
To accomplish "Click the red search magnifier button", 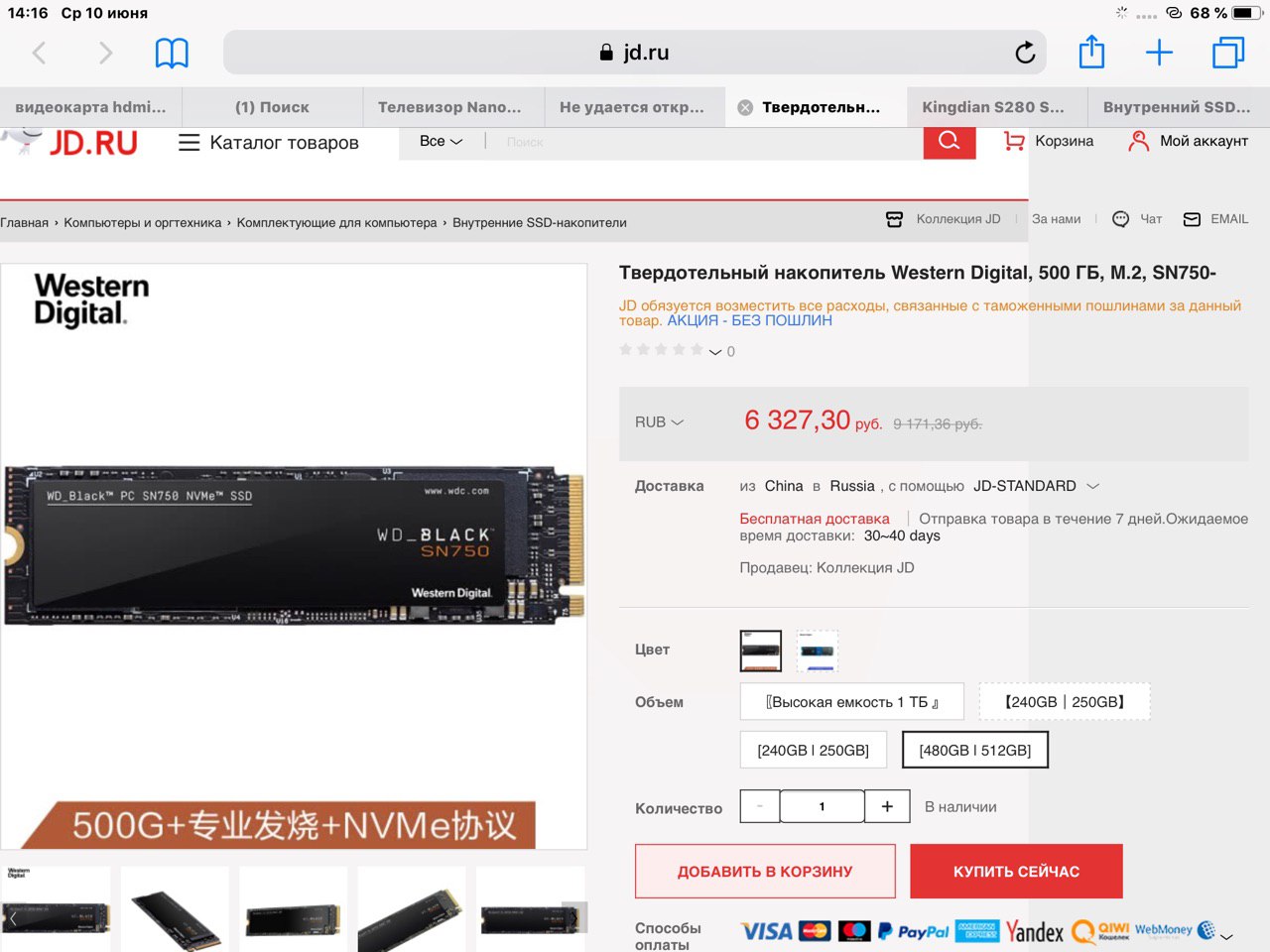I will (x=950, y=142).
